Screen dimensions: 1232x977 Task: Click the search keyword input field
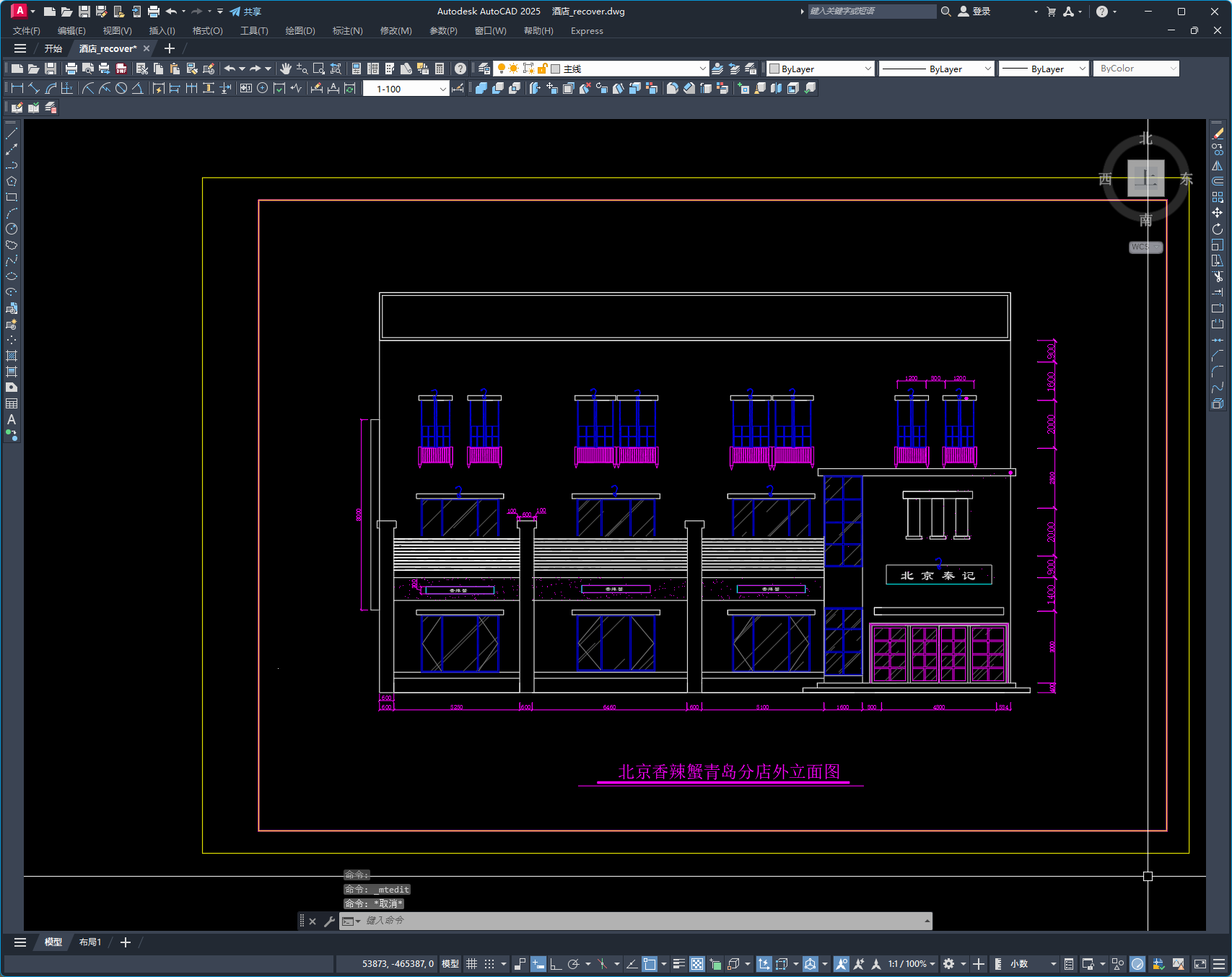click(872, 12)
